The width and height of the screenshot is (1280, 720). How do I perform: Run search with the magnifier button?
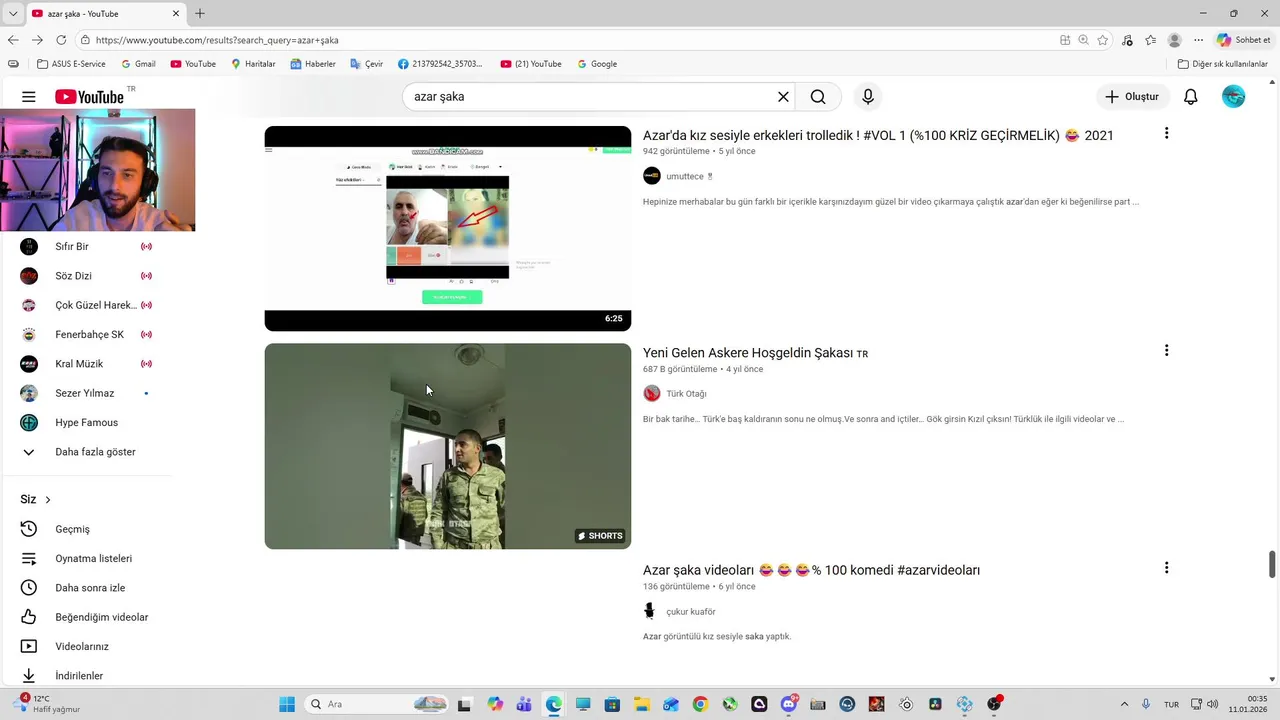(818, 97)
